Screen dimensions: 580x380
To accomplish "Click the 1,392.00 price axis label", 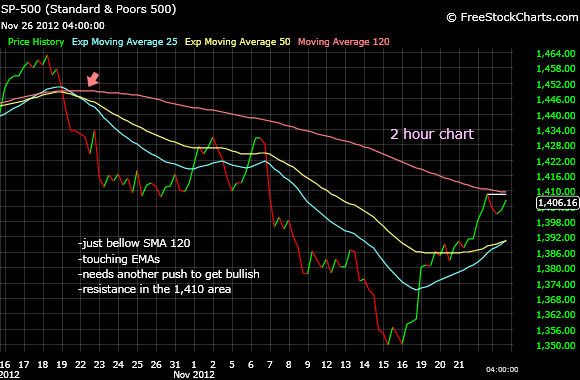I will (x=556, y=238).
